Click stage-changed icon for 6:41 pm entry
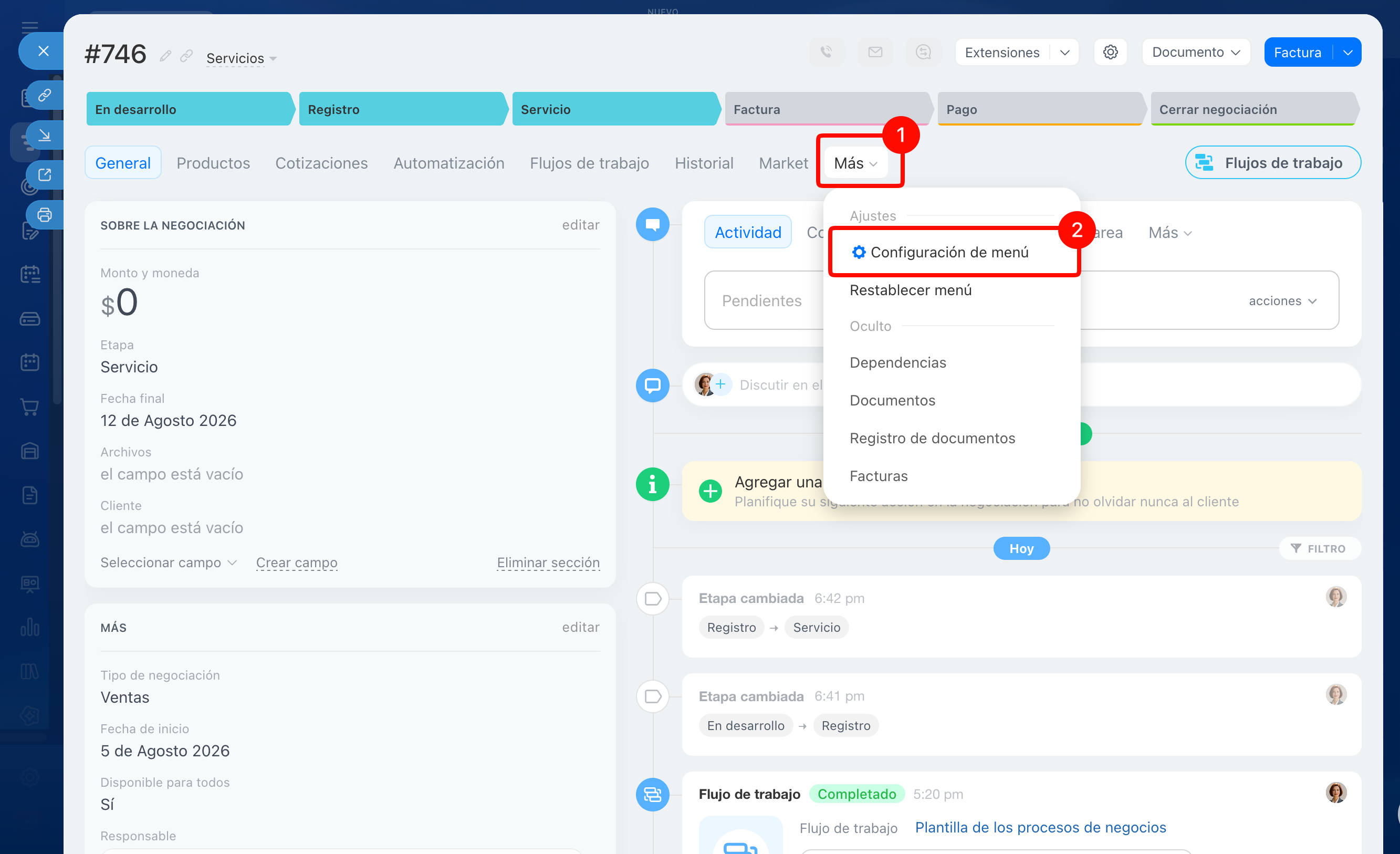Viewport: 1400px width, 854px height. [652, 696]
